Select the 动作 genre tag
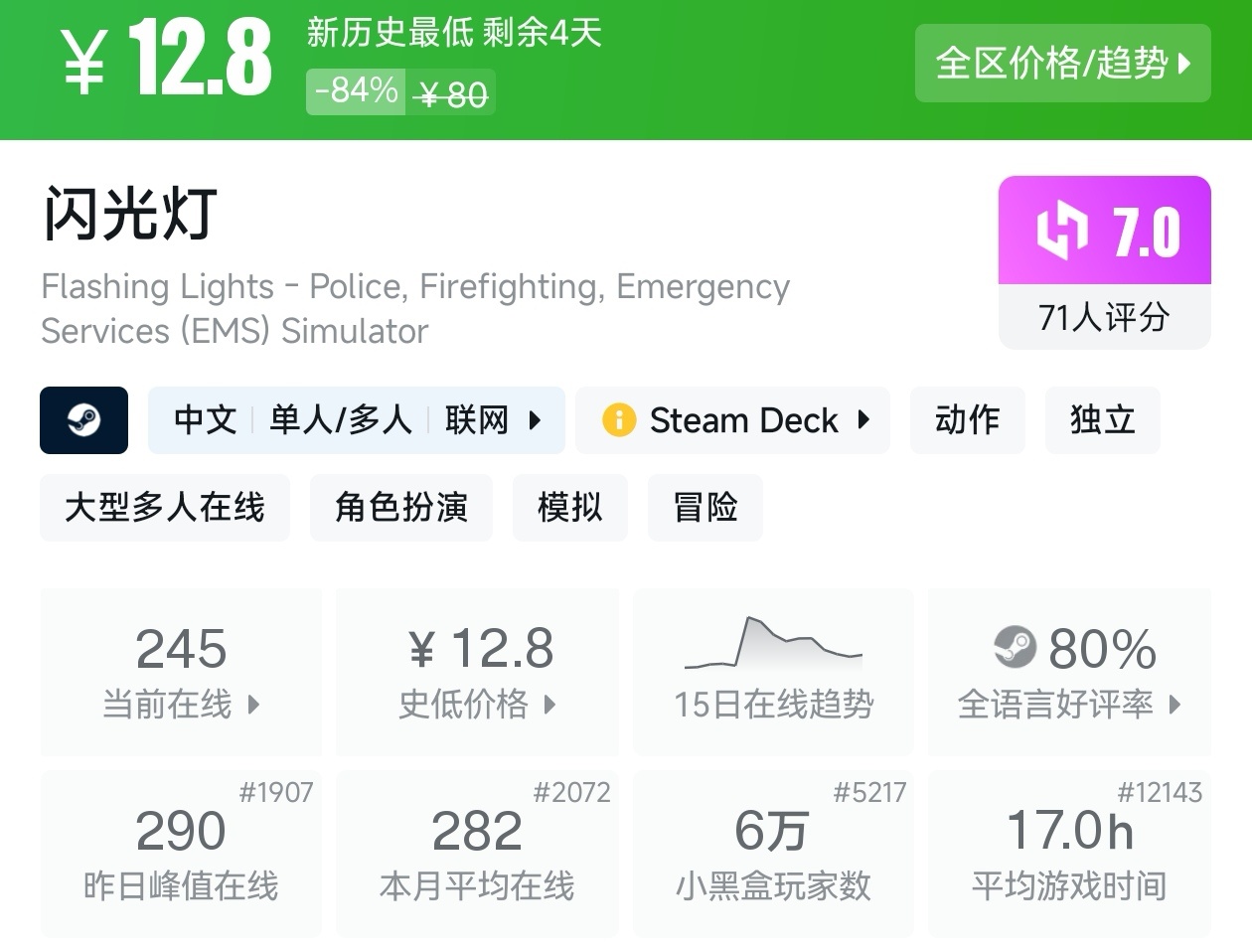Viewport: 1252px width, 952px height. point(967,420)
